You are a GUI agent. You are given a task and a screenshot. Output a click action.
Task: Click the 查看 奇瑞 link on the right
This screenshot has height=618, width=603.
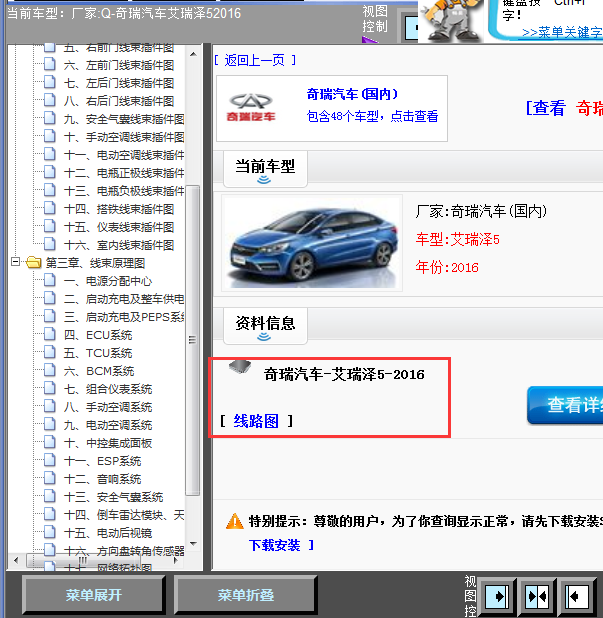[564, 108]
